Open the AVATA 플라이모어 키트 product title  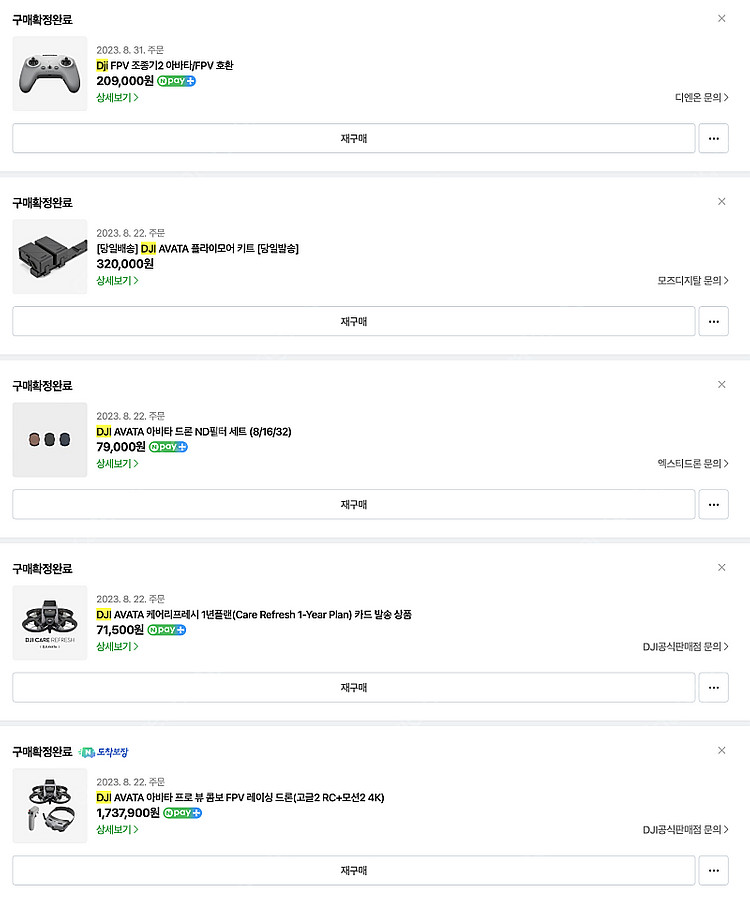(197, 248)
